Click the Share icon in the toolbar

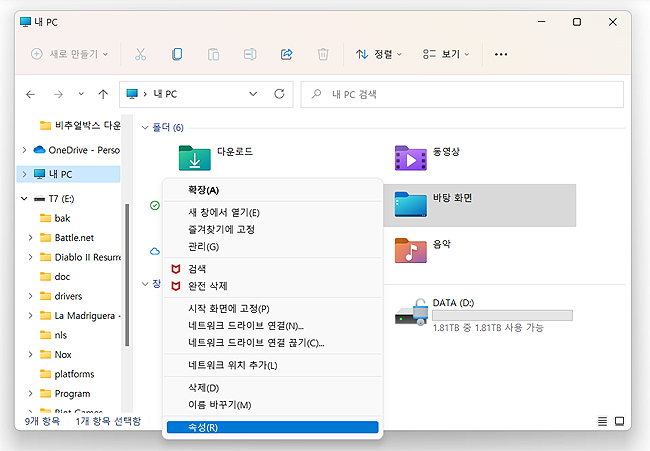click(286, 54)
